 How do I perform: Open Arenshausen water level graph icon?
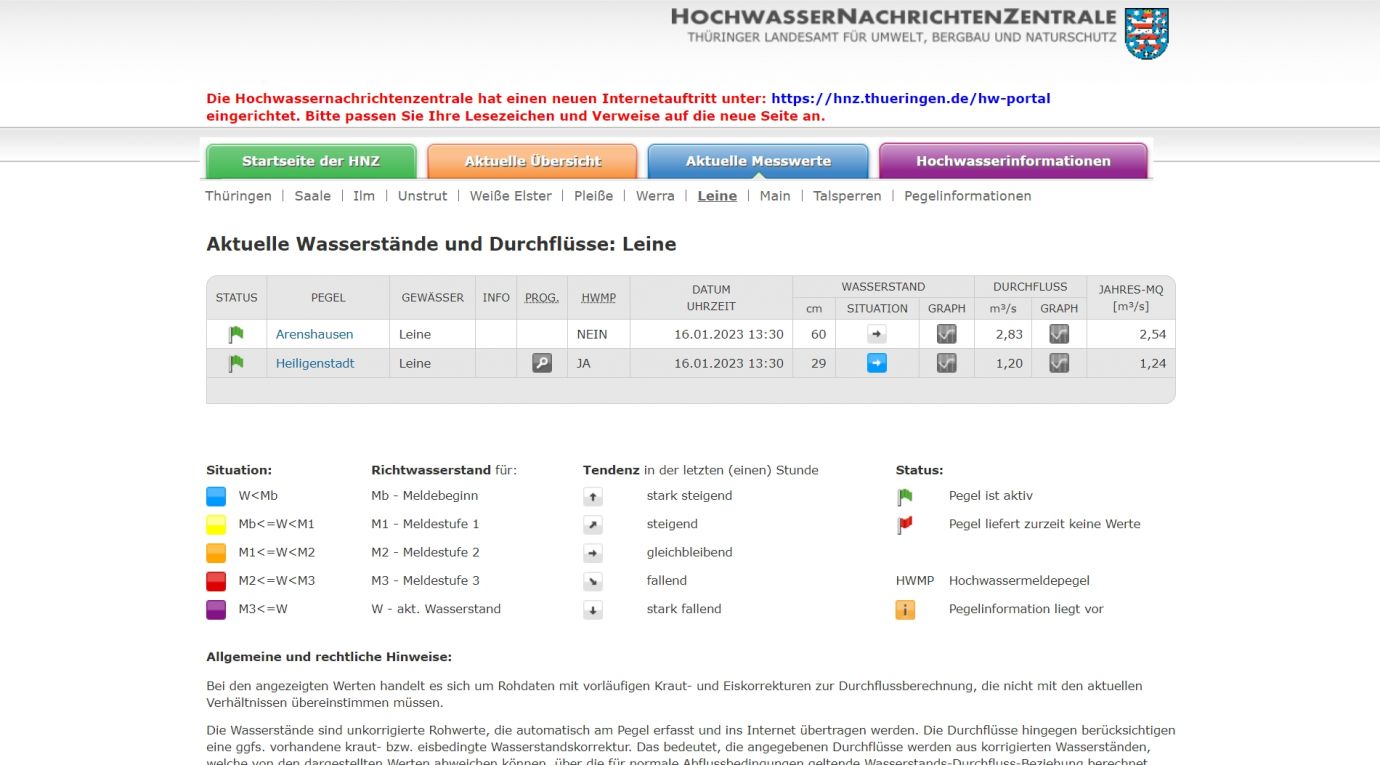[947, 334]
